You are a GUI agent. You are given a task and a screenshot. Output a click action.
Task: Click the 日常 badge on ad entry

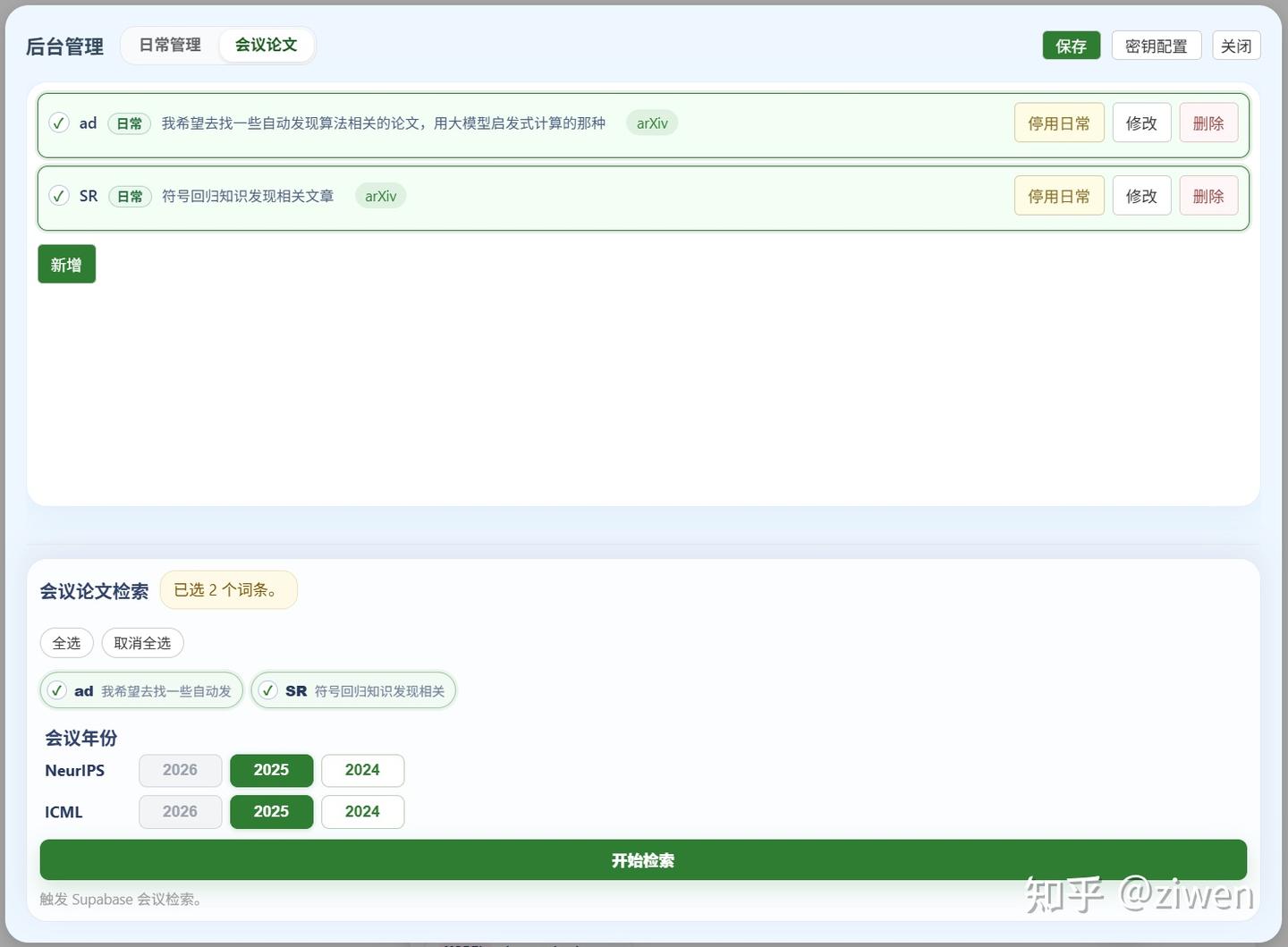(130, 123)
